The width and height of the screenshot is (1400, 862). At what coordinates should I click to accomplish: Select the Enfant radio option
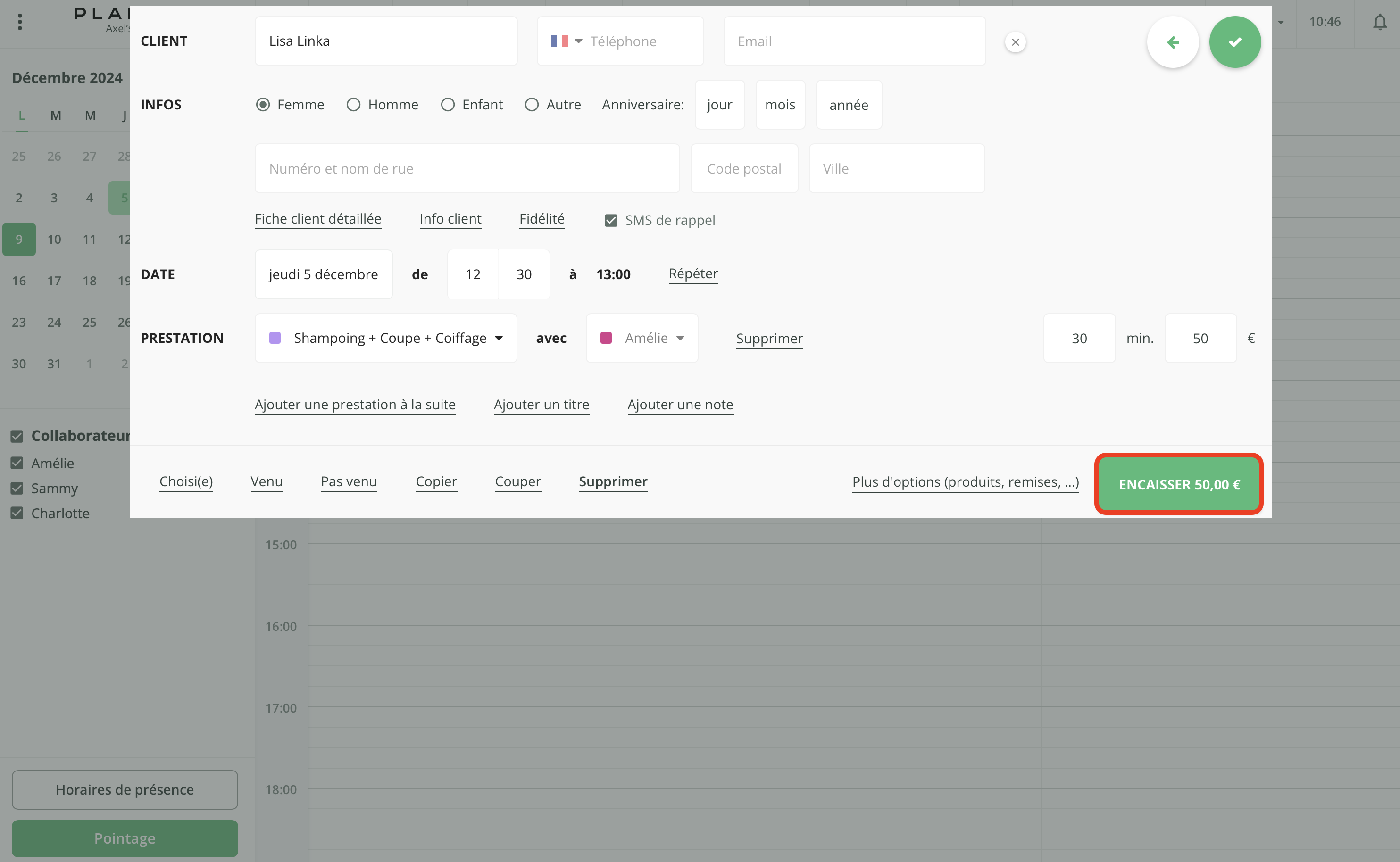(448, 105)
